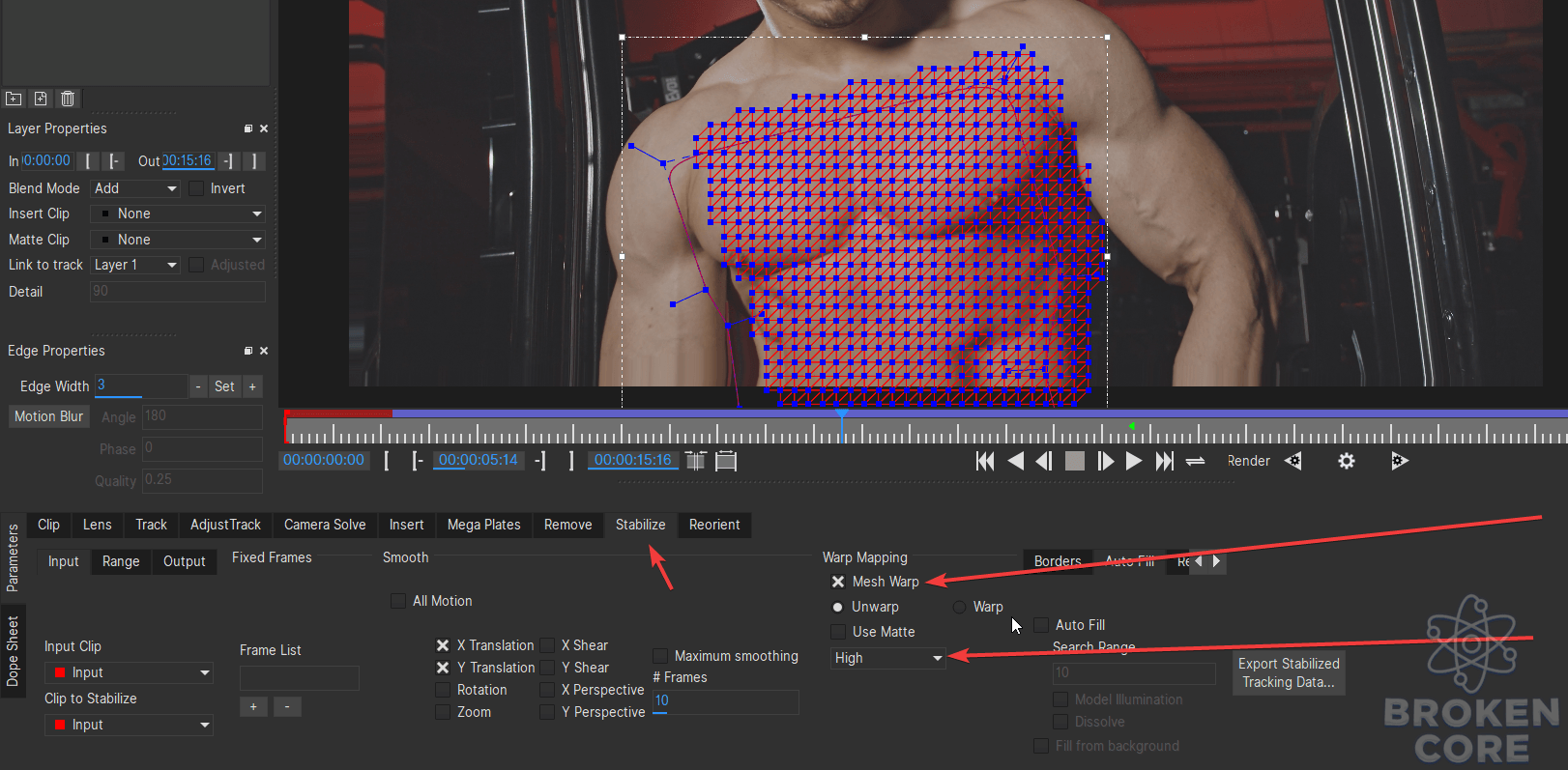The width and height of the screenshot is (1568, 770).
Task: Undock the Layer Properties panel
Action: [248, 128]
